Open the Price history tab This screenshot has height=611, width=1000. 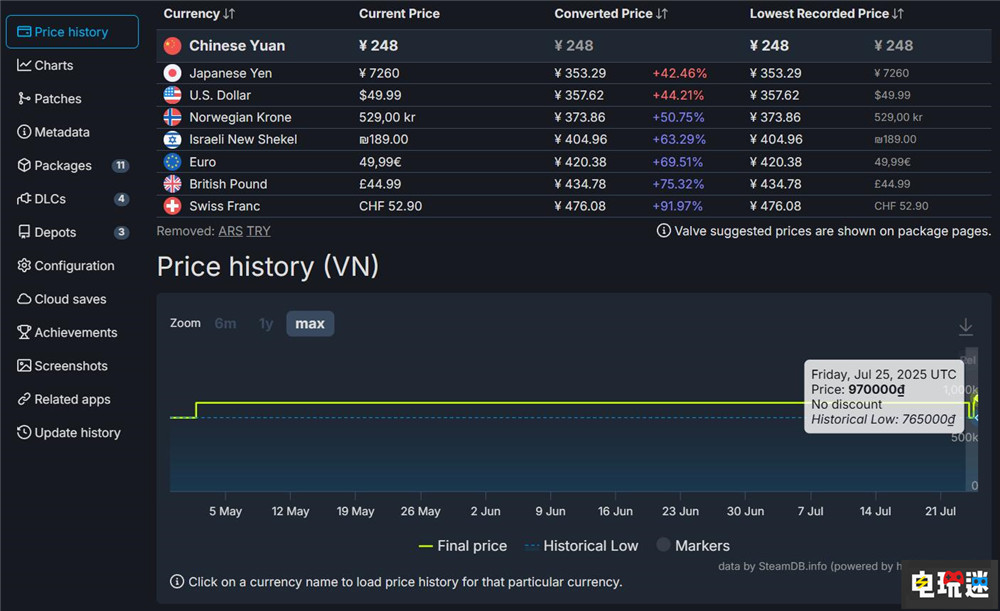click(72, 32)
